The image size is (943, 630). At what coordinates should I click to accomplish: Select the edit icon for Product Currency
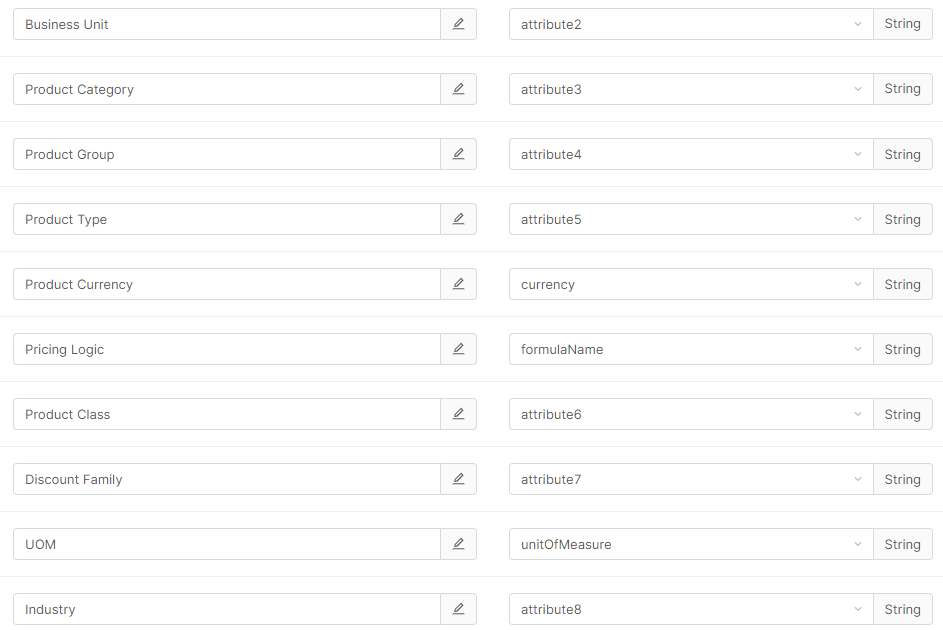458,284
